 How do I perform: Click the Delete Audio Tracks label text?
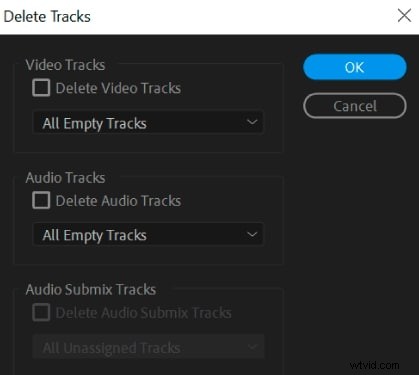pos(118,201)
